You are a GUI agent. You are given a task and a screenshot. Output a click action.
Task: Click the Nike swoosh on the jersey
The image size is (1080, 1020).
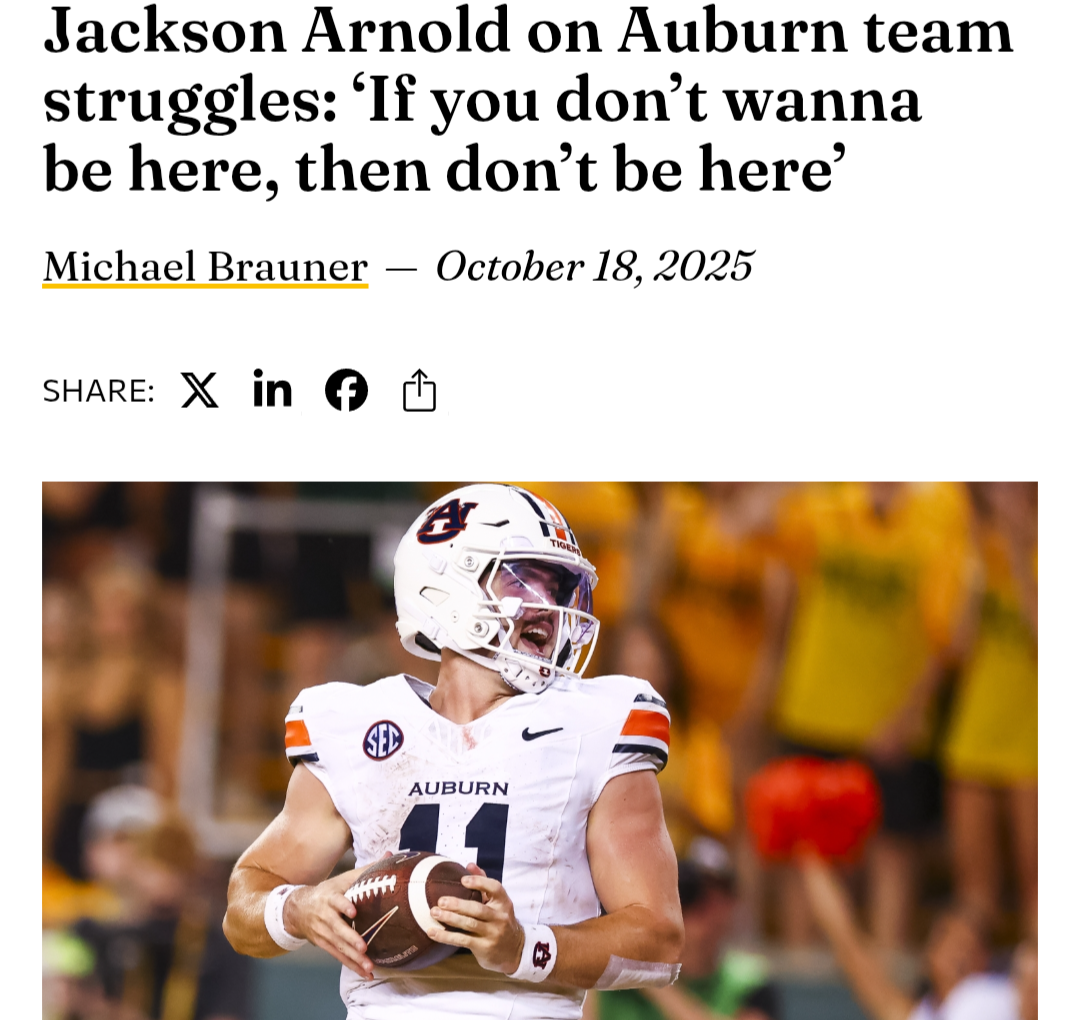(541, 733)
